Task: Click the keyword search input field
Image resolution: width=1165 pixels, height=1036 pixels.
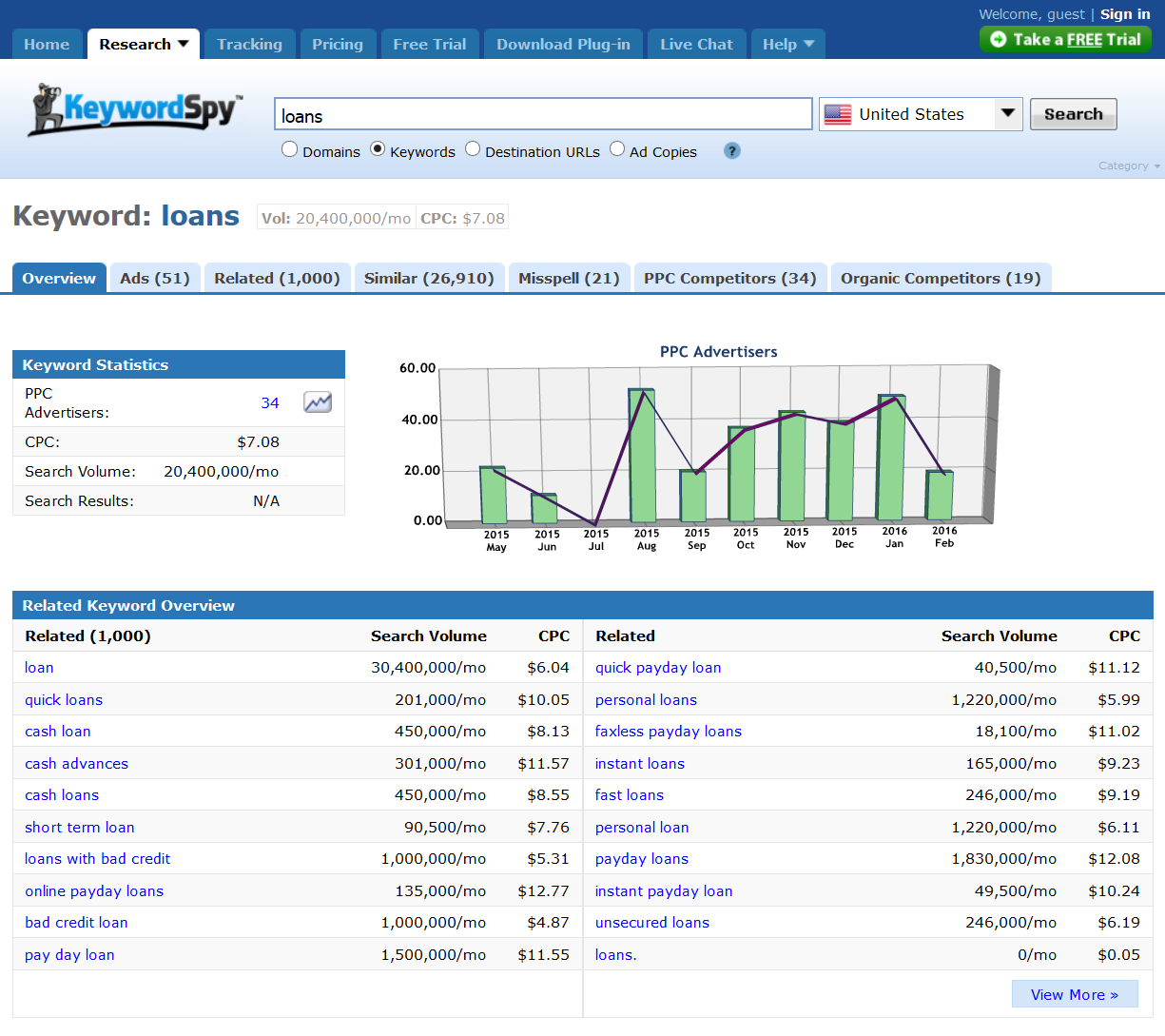Action: pyautogui.click(x=543, y=114)
